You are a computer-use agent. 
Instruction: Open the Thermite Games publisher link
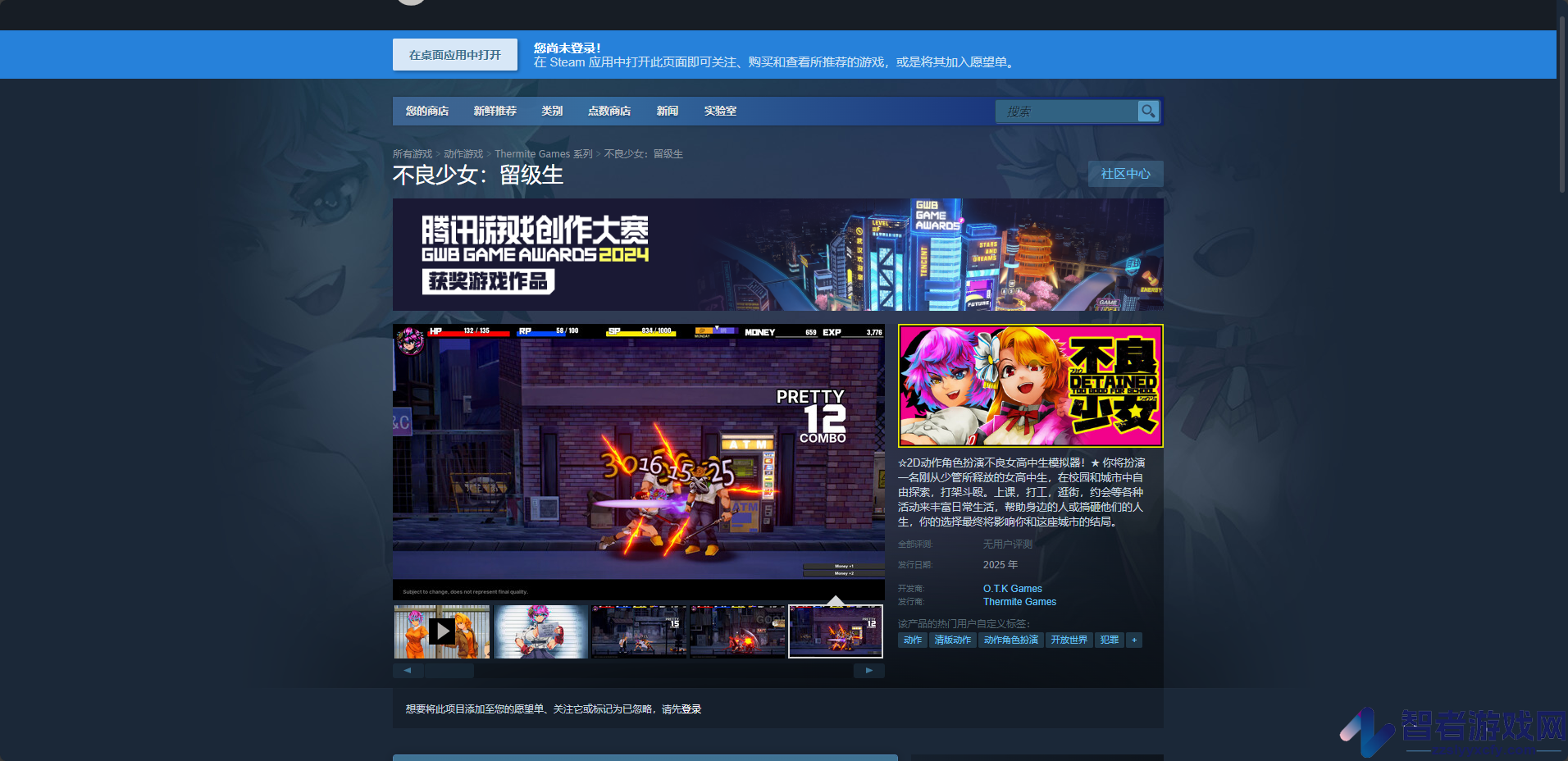[1019, 602]
